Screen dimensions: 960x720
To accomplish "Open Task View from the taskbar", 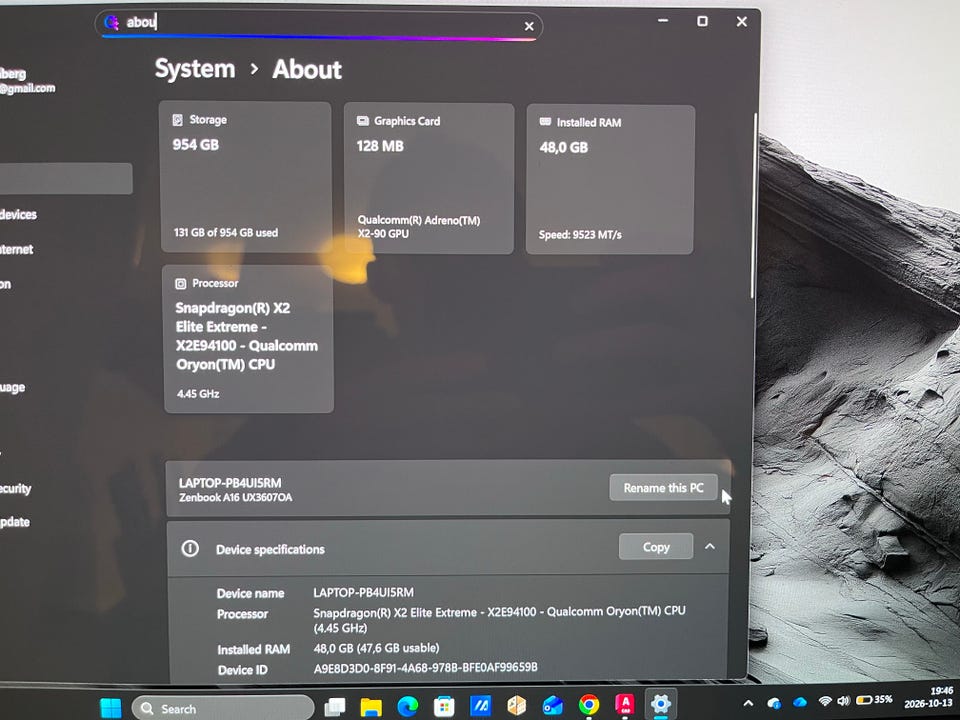I will coord(334,707).
